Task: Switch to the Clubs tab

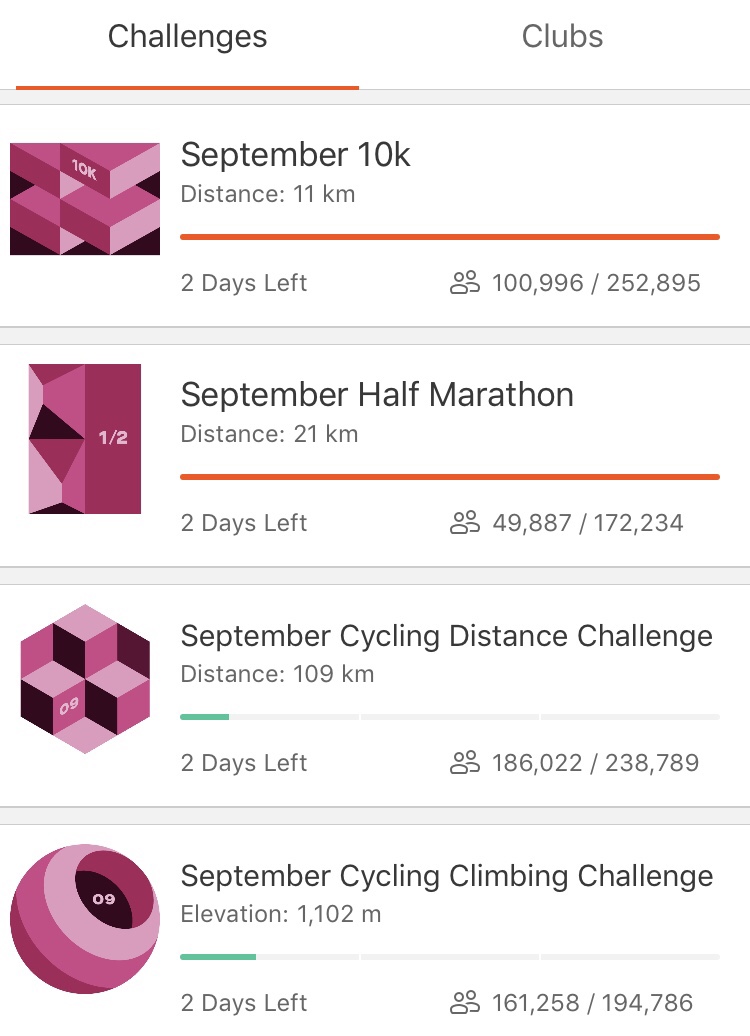Action: [562, 38]
